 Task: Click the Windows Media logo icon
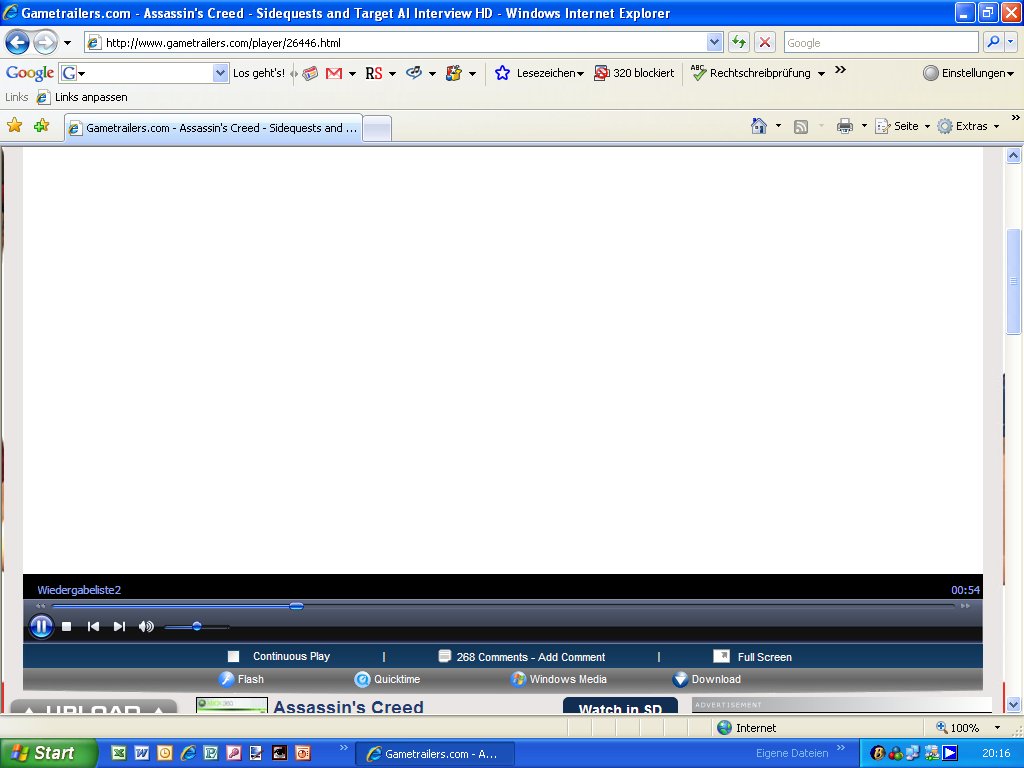(x=519, y=679)
